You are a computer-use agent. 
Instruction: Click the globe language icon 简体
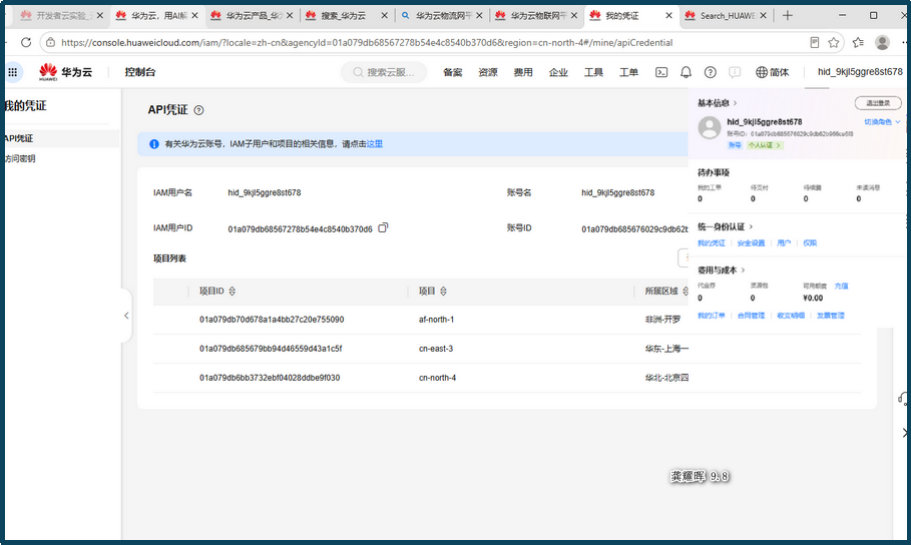[x=772, y=72]
